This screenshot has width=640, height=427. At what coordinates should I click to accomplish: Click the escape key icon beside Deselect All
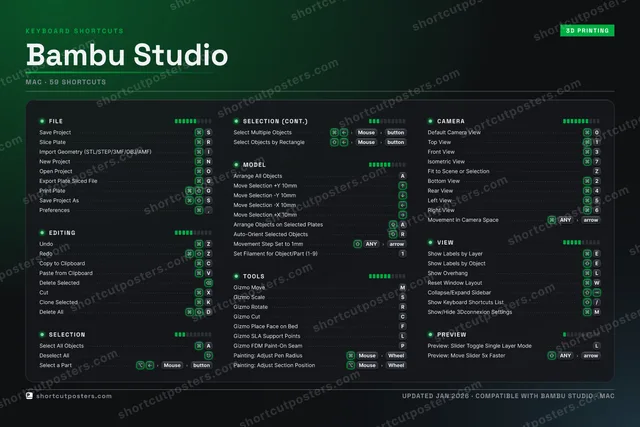pyautogui.click(x=208, y=356)
